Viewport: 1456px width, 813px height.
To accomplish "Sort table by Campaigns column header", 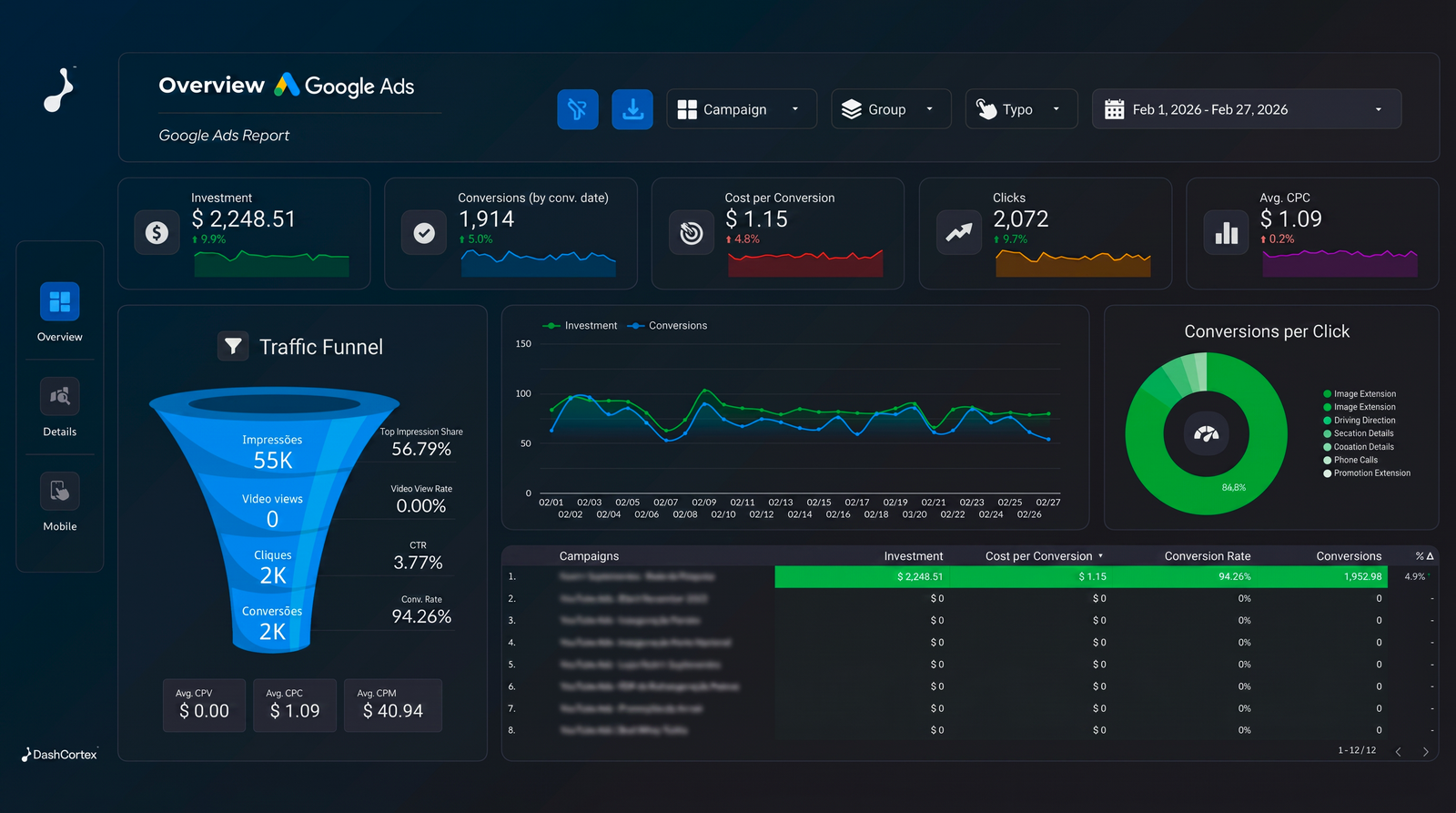I will 589,556.
